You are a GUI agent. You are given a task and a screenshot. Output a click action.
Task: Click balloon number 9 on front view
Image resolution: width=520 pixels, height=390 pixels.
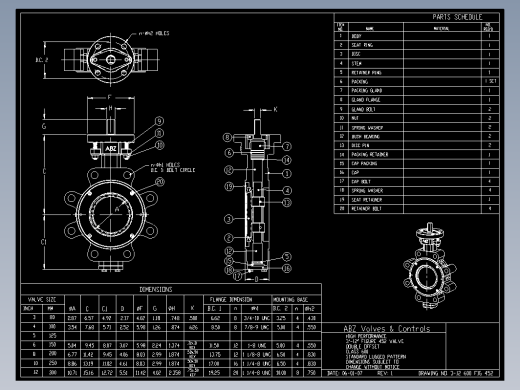click(159, 121)
